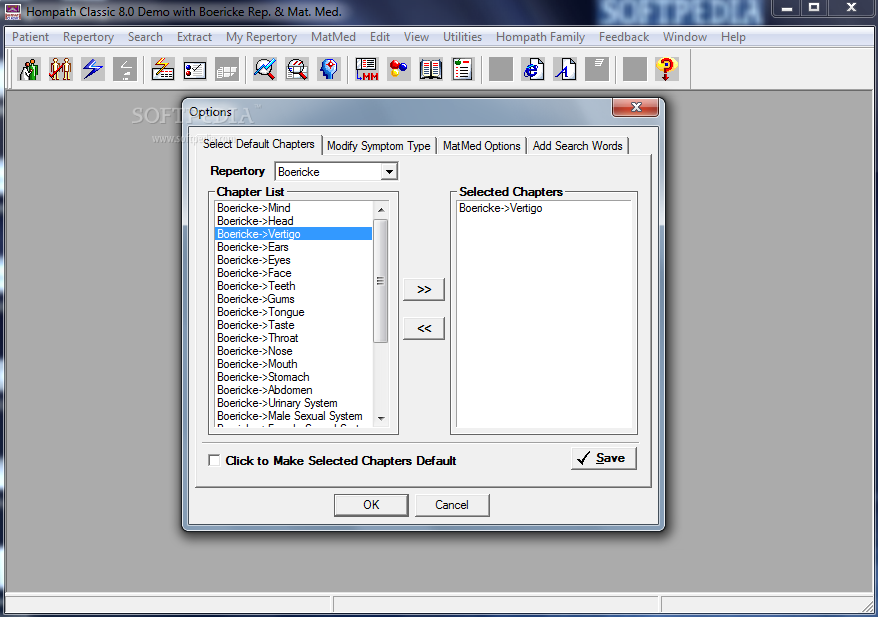Image resolution: width=878 pixels, height=617 pixels.
Task: Open the Window menu
Action: click(x=685, y=37)
